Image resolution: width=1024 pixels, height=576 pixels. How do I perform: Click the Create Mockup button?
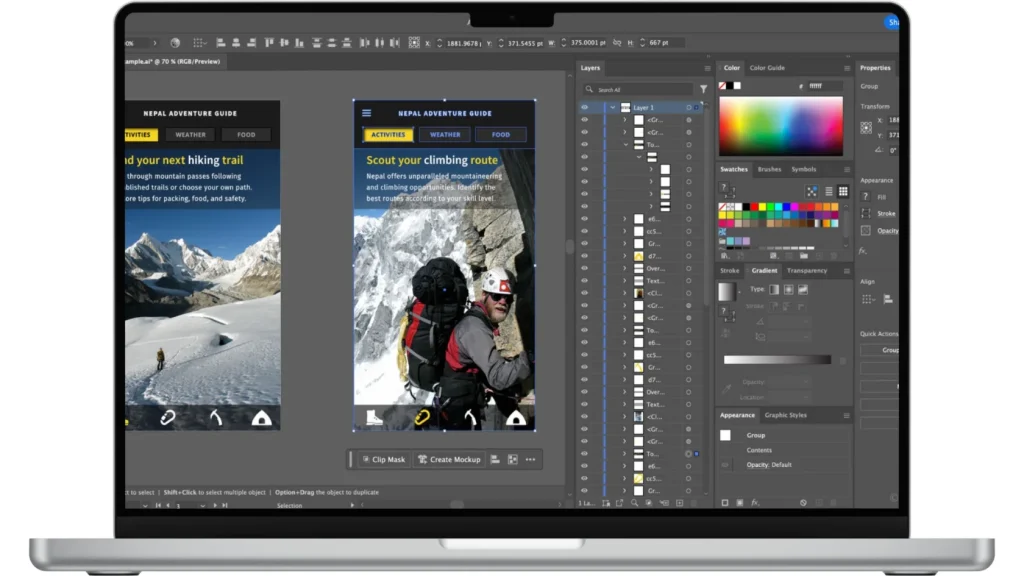449,459
